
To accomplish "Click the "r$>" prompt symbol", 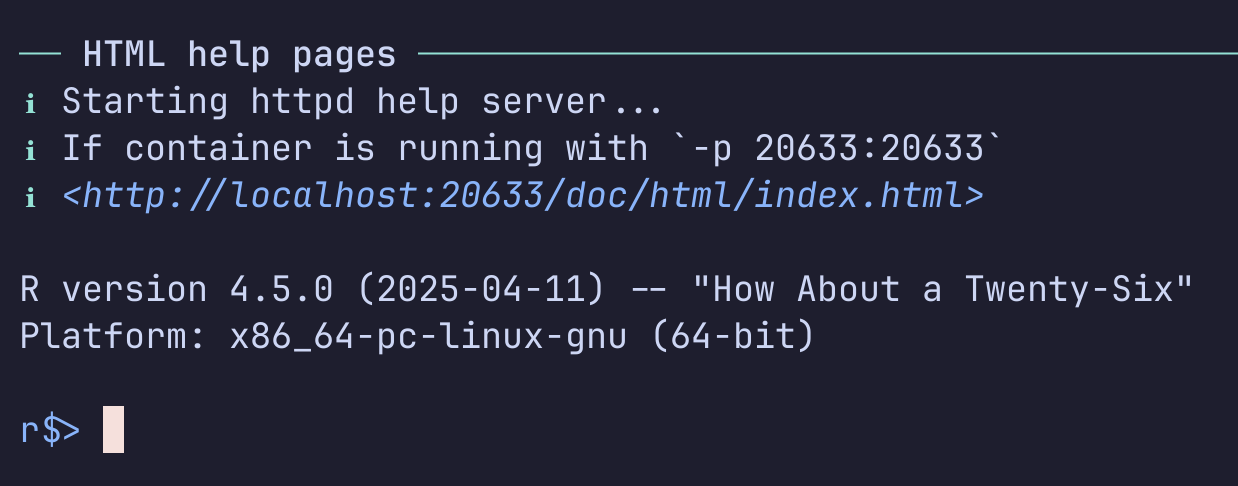I will click(x=50, y=430).
